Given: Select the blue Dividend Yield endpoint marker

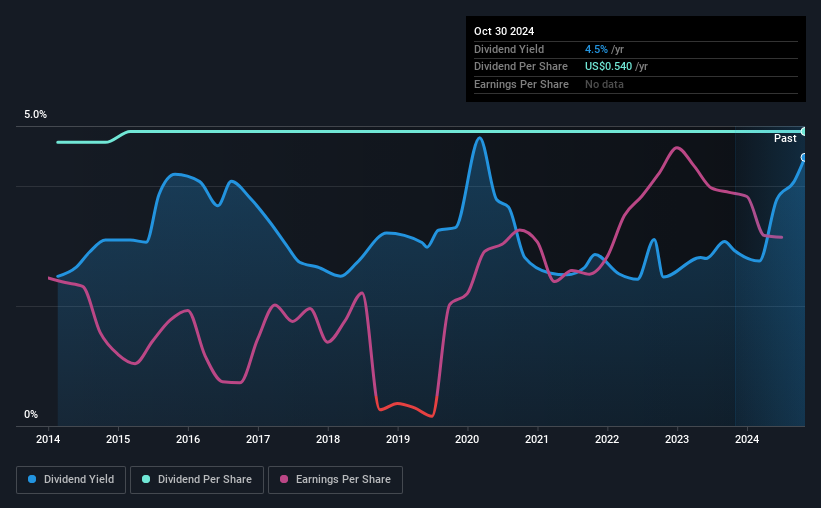Looking at the screenshot, I should click(804, 158).
